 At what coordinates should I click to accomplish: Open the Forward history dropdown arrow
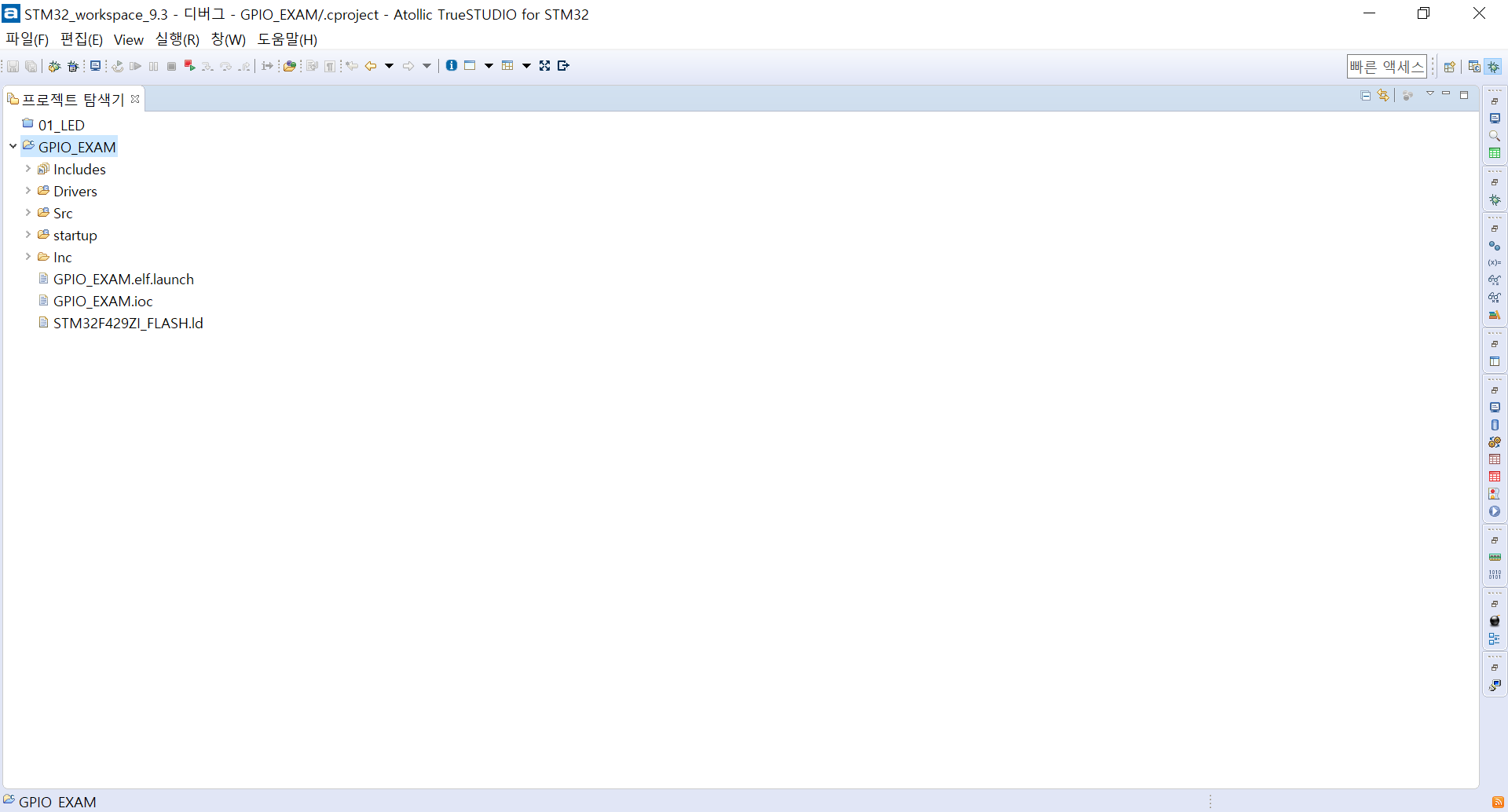click(x=427, y=66)
